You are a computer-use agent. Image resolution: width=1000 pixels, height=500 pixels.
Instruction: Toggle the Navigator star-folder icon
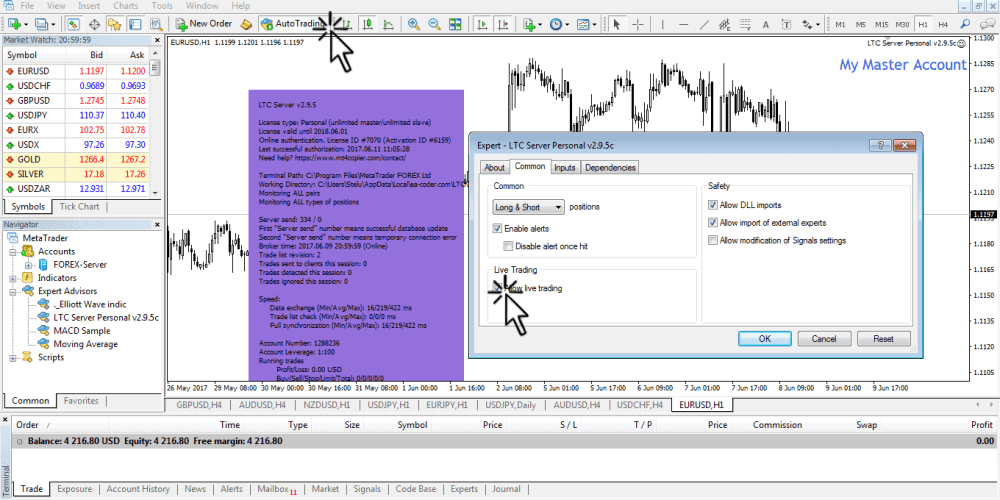[x=114, y=24]
